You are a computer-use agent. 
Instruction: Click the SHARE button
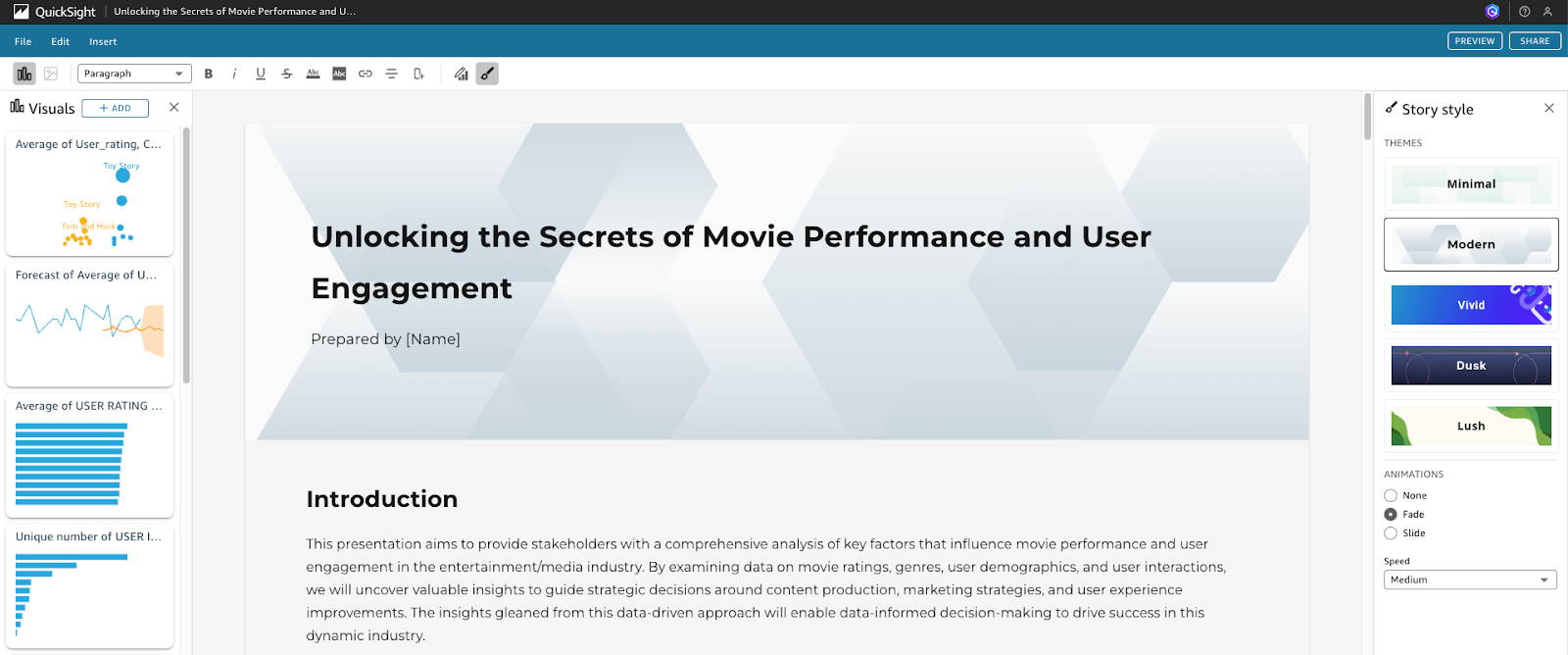1535,41
